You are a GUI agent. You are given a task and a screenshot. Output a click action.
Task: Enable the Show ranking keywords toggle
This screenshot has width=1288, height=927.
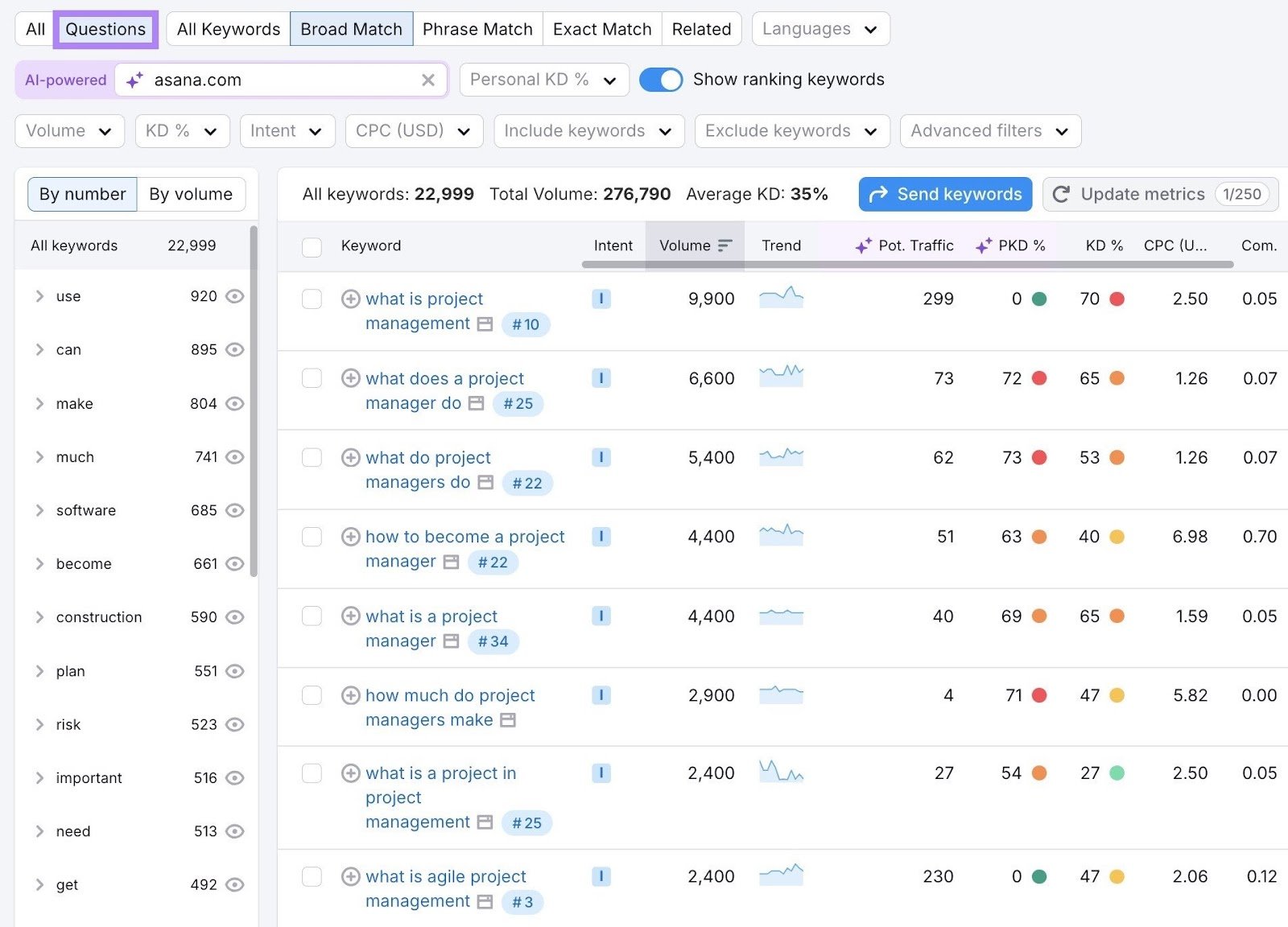[660, 80]
